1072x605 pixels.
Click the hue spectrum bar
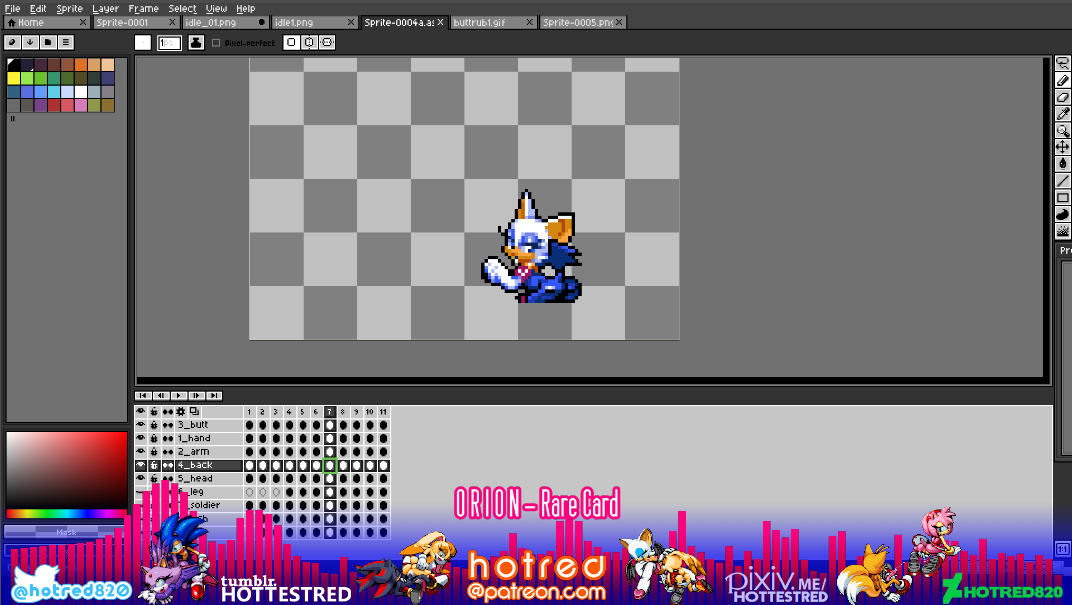click(66, 513)
